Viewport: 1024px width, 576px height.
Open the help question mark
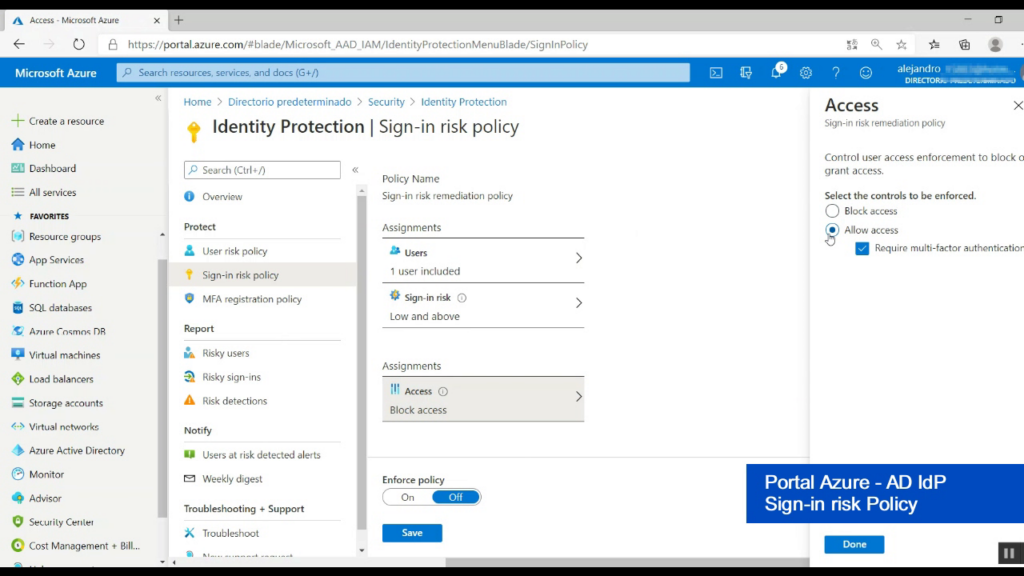point(836,73)
